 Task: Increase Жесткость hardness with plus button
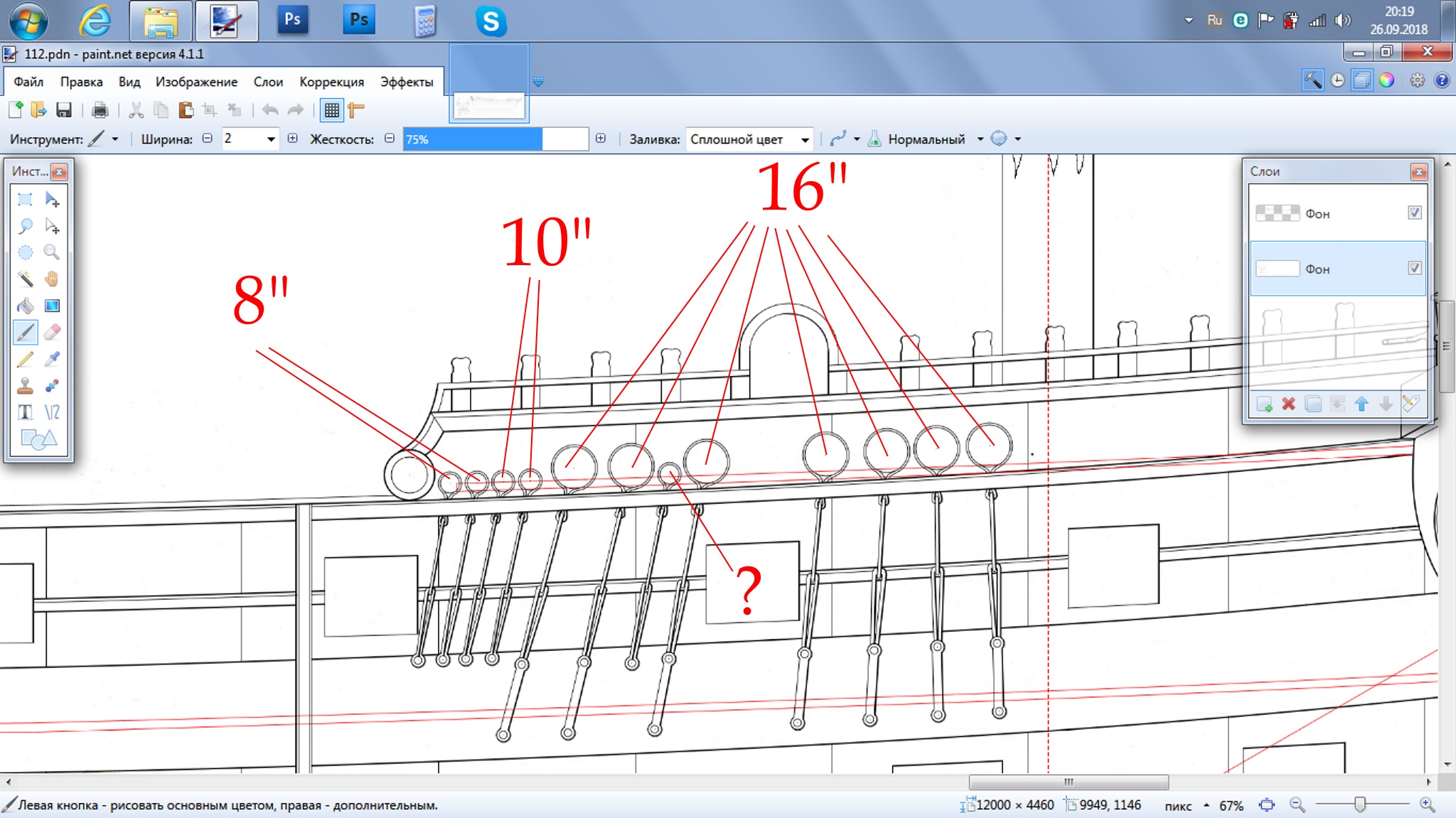[601, 139]
